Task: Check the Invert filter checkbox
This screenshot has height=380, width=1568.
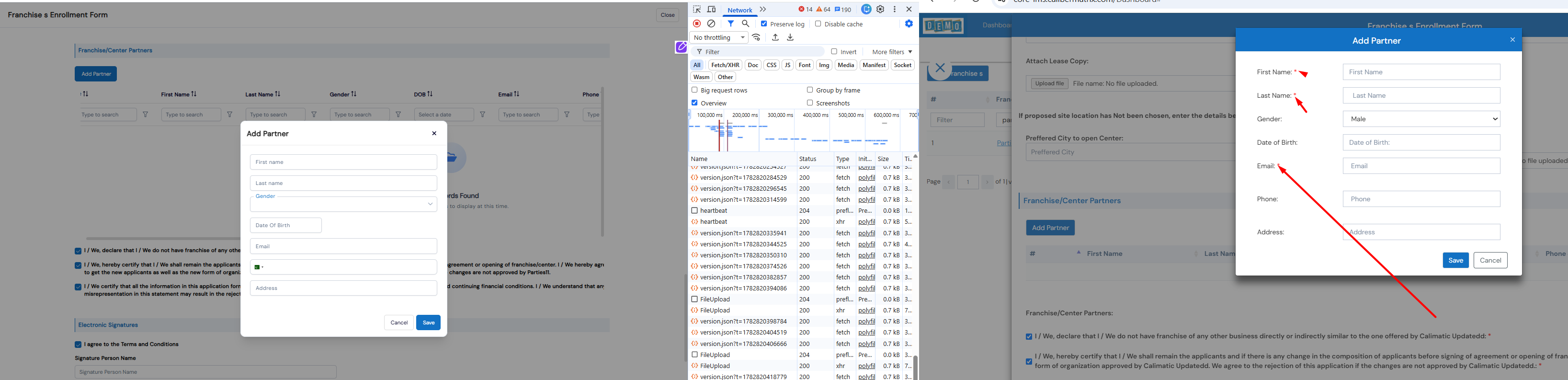Action: [834, 52]
